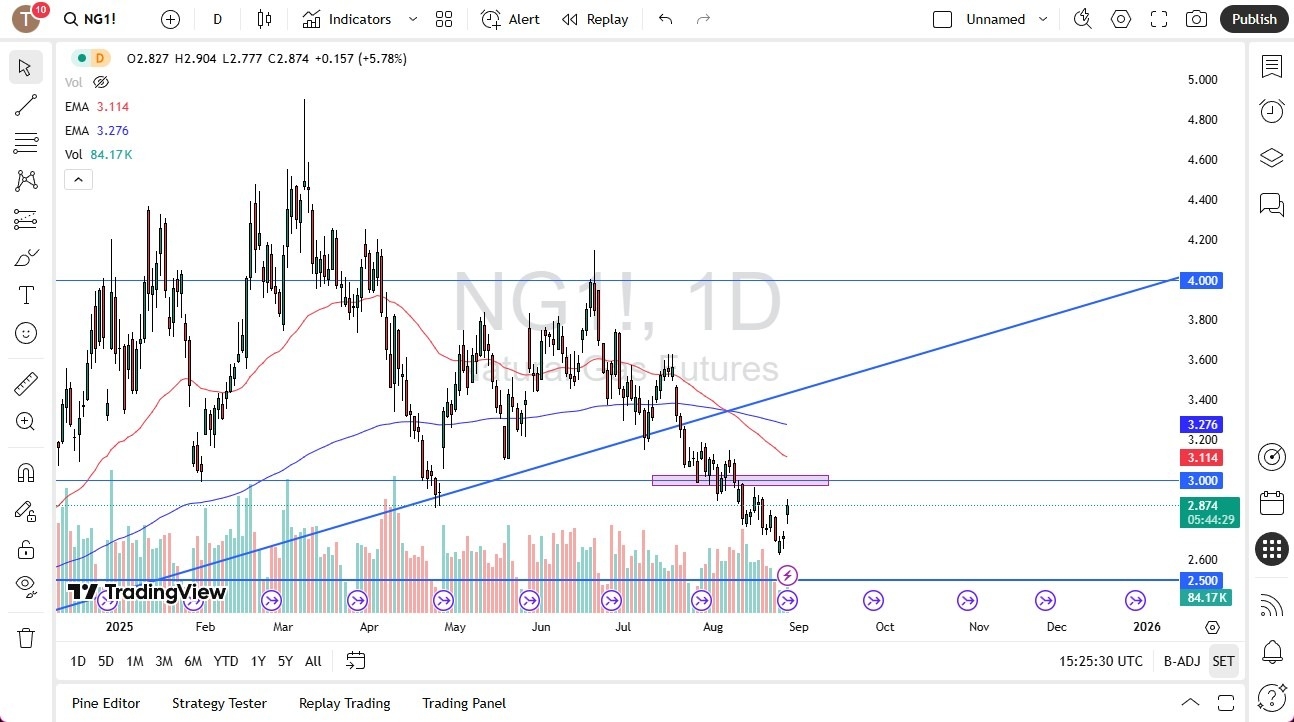The width and height of the screenshot is (1294, 722).
Task: Collapse the indicators legend arrow
Action: click(78, 179)
